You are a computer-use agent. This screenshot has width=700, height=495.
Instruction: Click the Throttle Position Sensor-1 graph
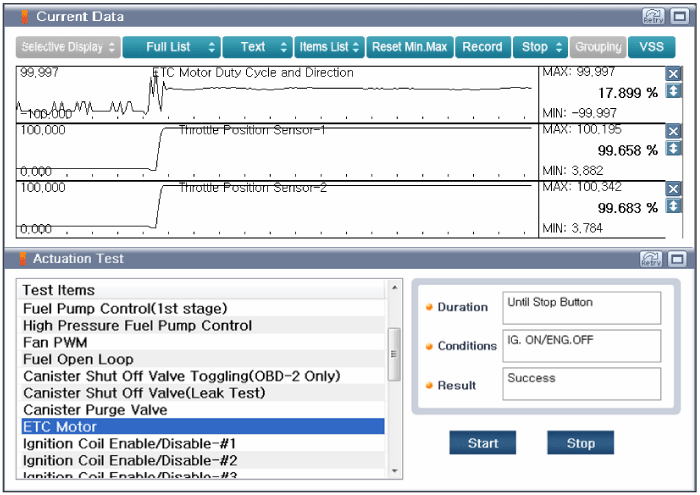tap(277, 152)
